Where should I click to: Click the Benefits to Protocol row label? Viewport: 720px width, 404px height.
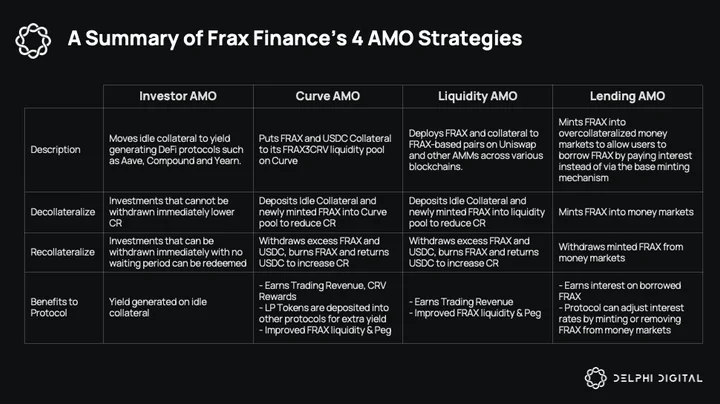point(54,307)
